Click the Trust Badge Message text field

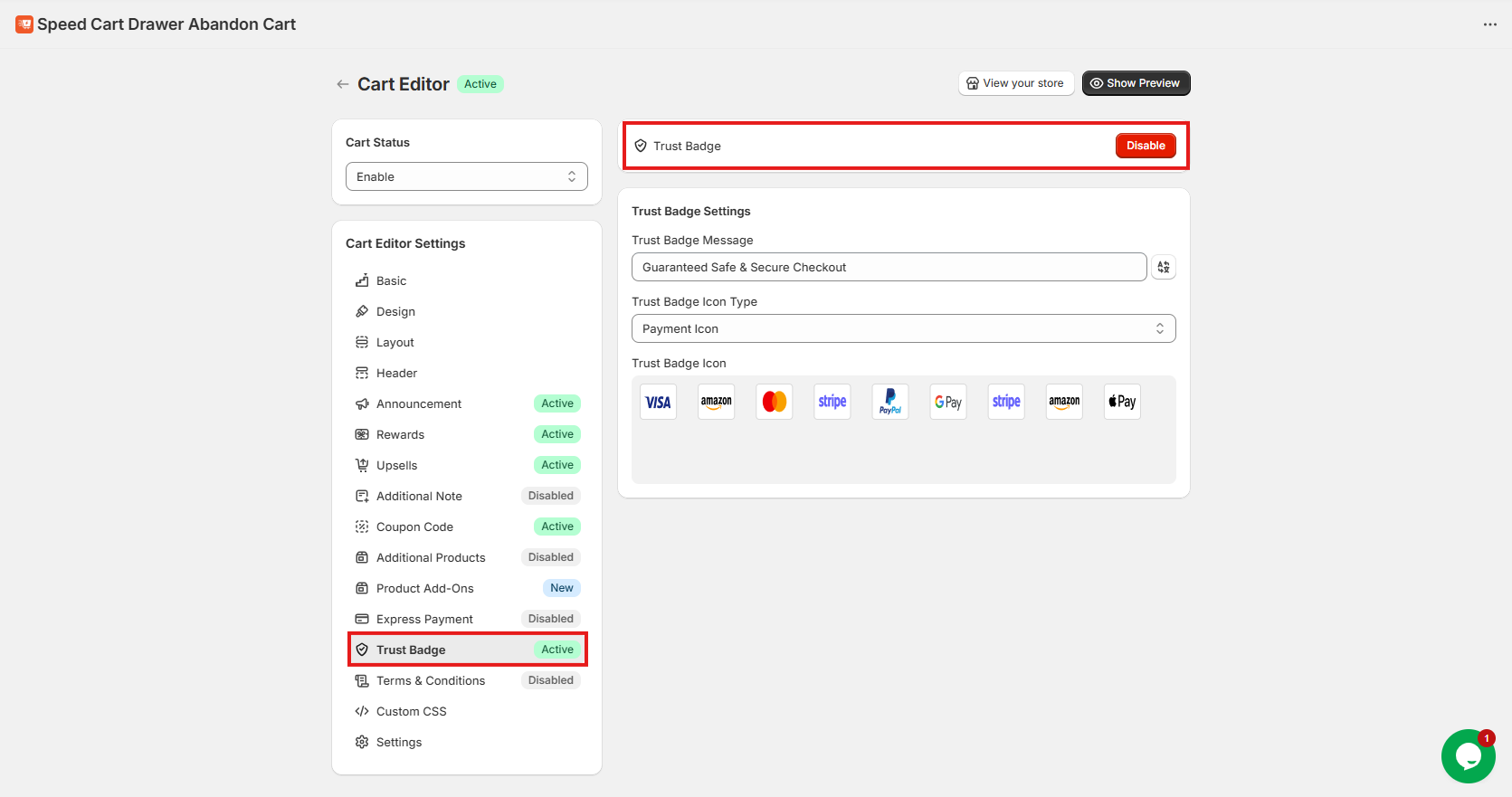(888, 267)
